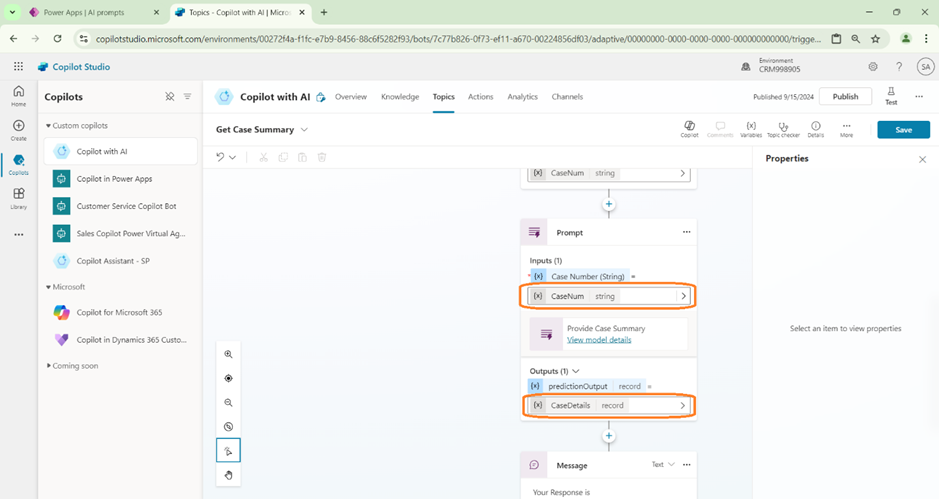
Task: Expand the Coming soon section
Action: pos(48,366)
